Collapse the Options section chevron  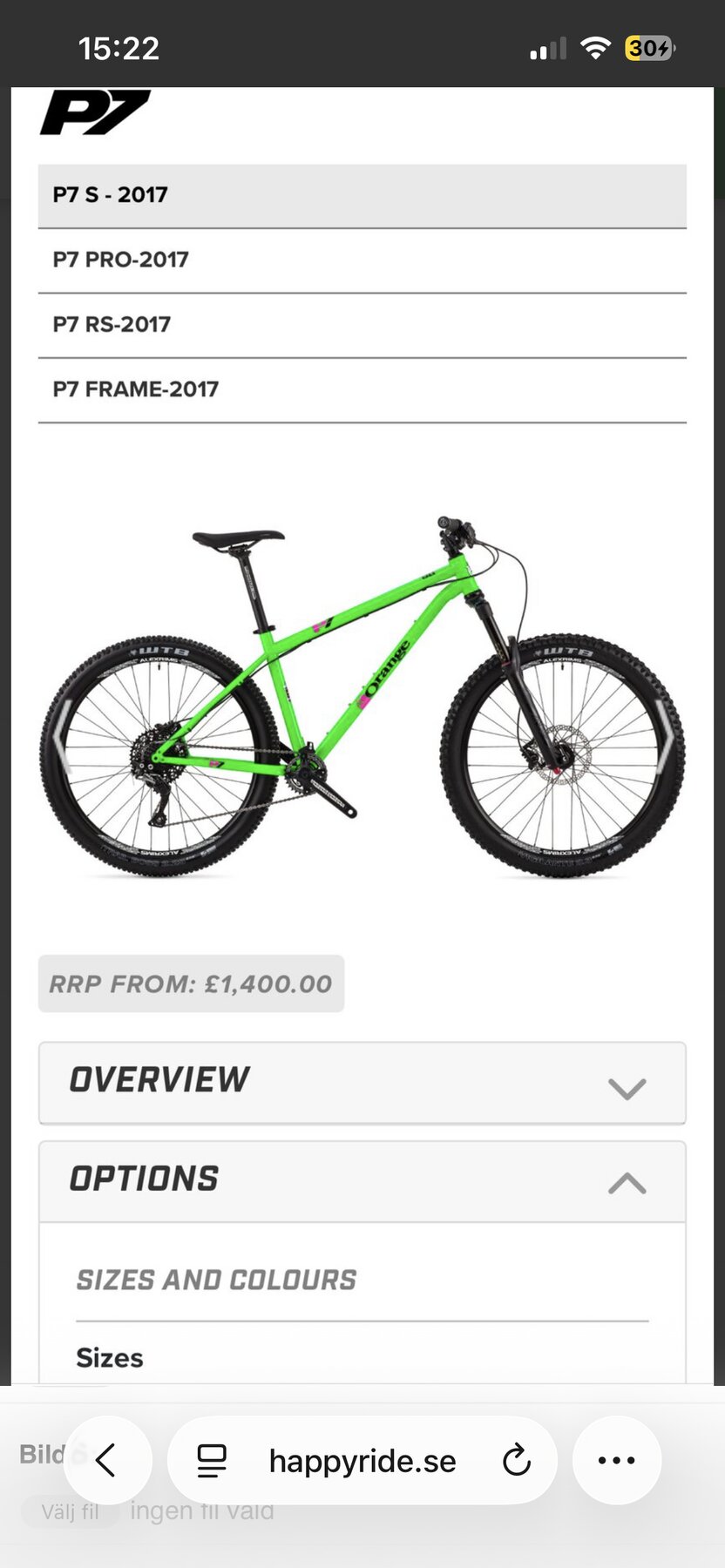pyautogui.click(x=627, y=1182)
